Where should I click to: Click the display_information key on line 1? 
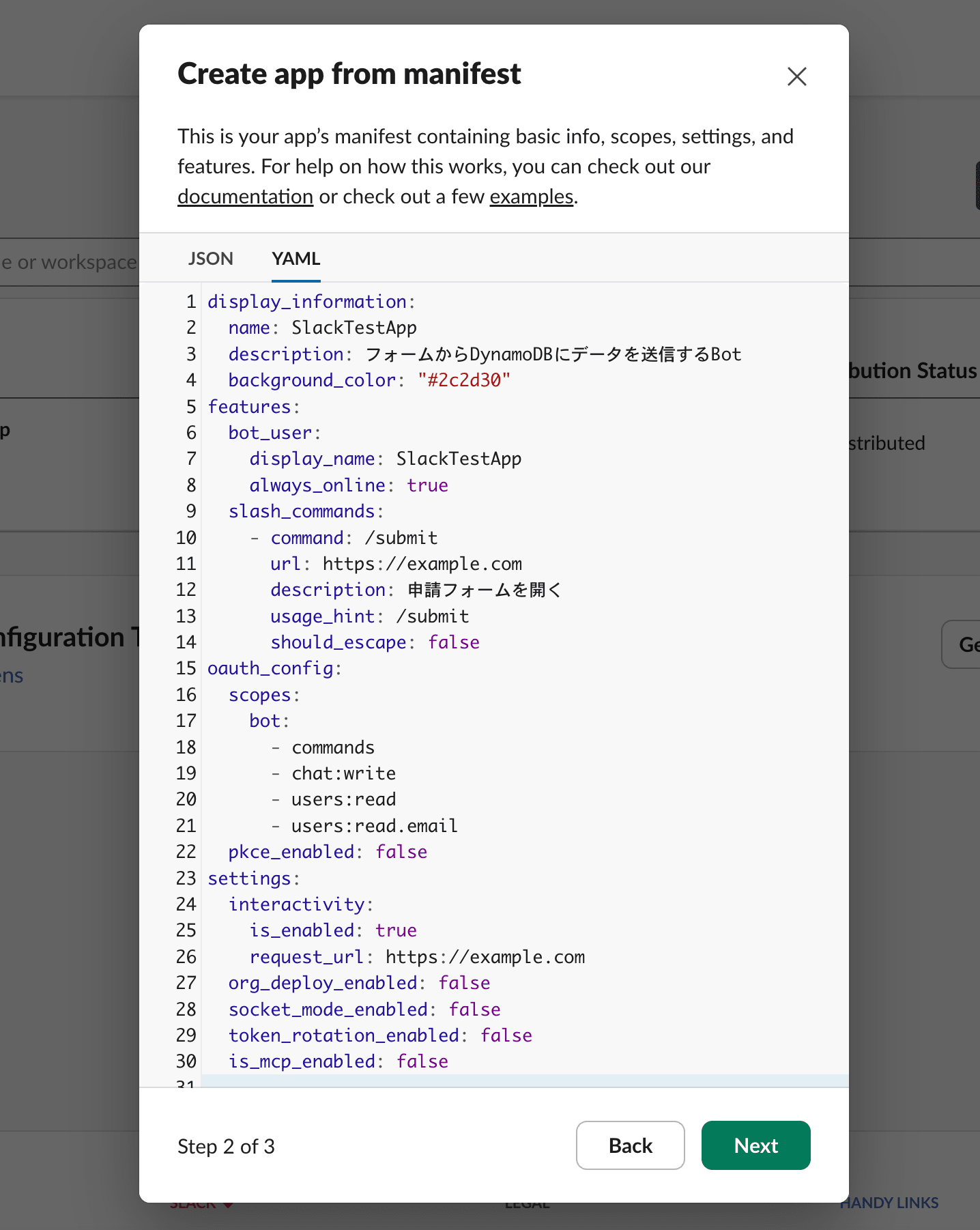pyautogui.click(x=306, y=302)
